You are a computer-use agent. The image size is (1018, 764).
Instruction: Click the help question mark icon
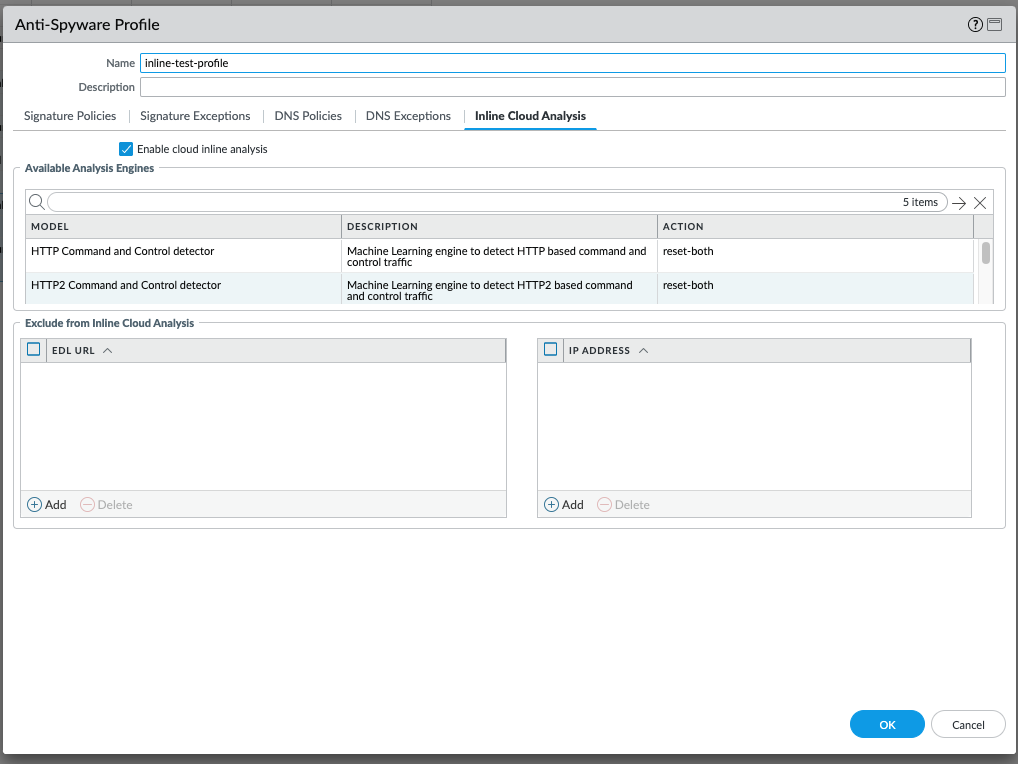(975, 25)
